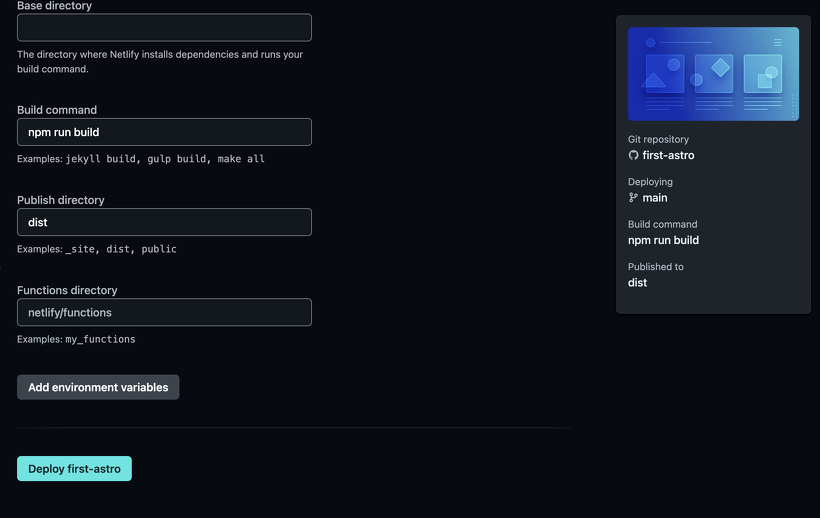Image resolution: width=820 pixels, height=518 pixels.
Task: Click the Build command form label
Action: (x=57, y=110)
